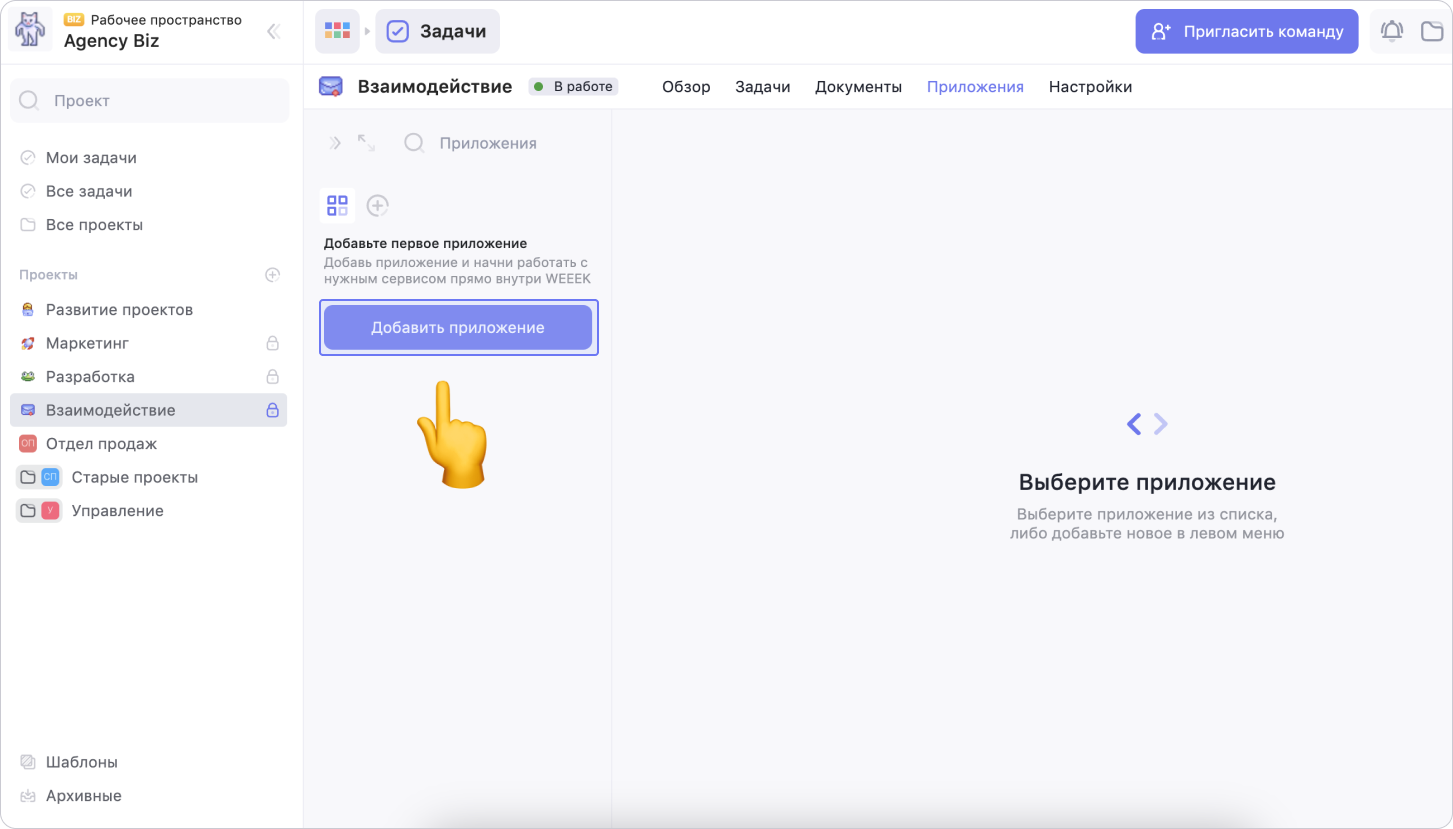Click lock icon next to Маркетинг project
Image resolution: width=1453 pixels, height=829 pixels.
272,344
